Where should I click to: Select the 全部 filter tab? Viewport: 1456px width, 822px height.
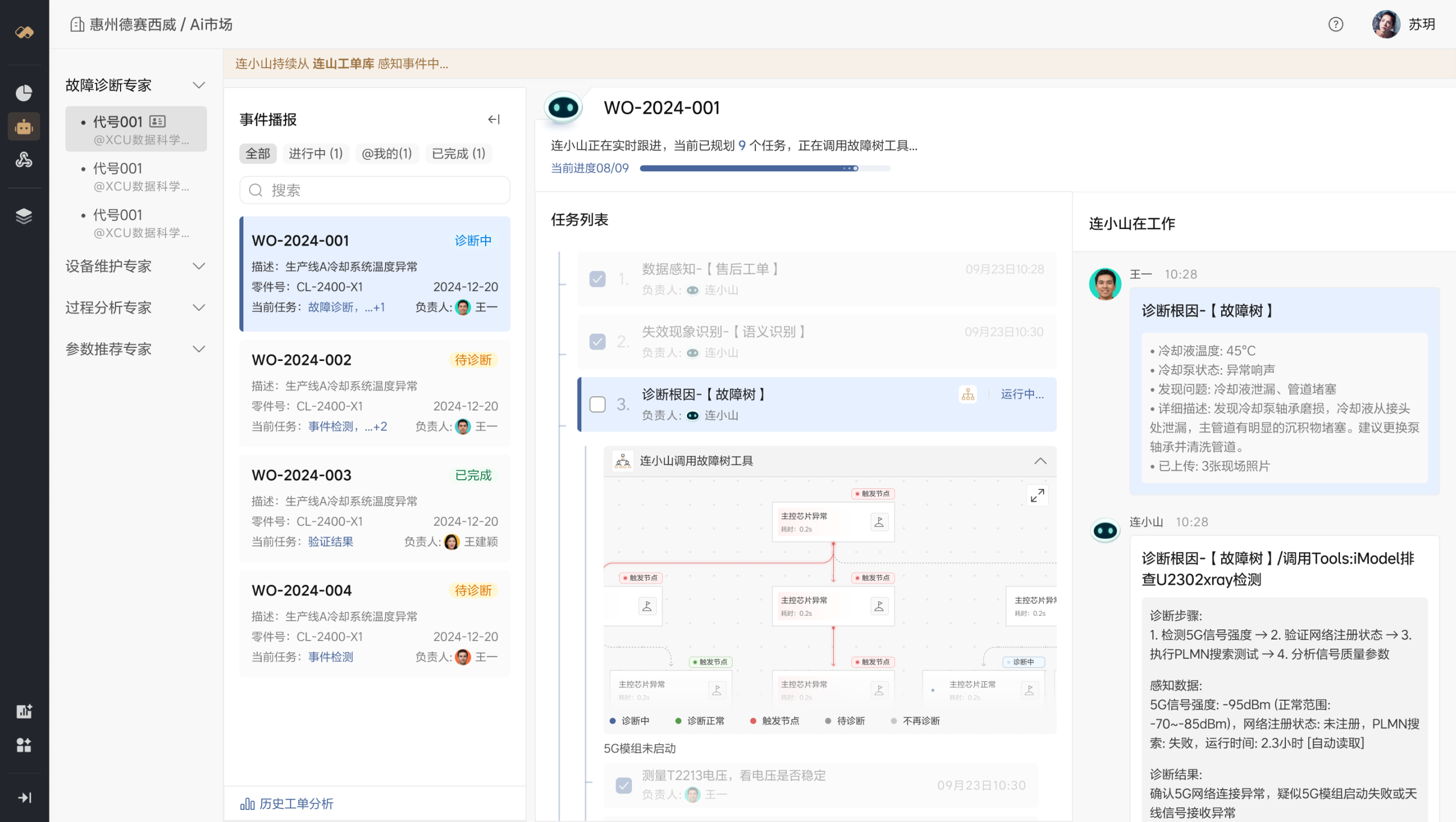pos(258,153)
